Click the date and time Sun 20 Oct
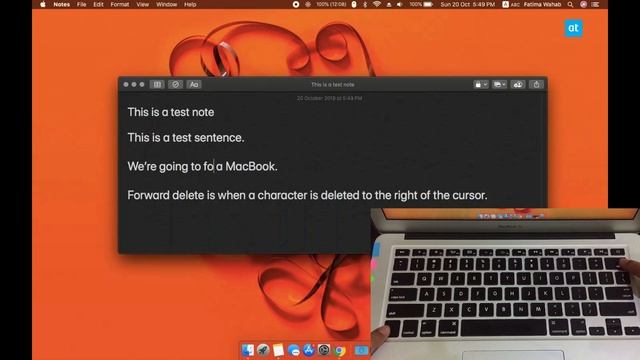The width and height of the screenshot is (640, 360). (x=468, y=4)
